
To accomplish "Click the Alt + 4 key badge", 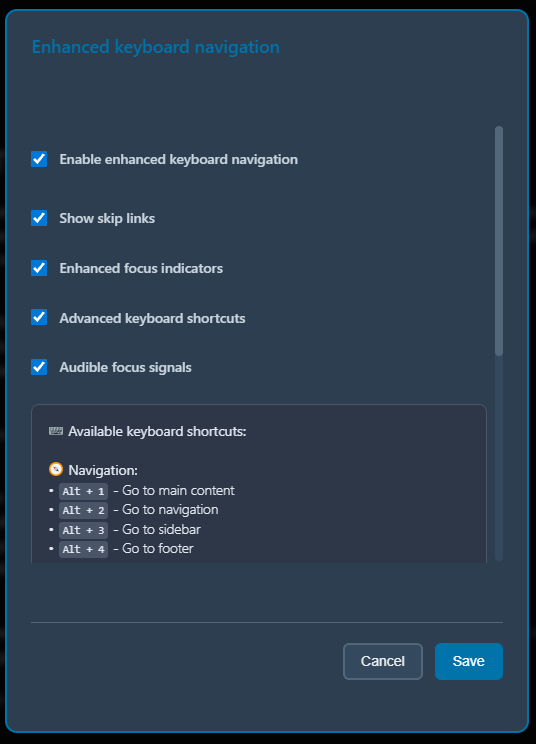I will tap(83, 549).
